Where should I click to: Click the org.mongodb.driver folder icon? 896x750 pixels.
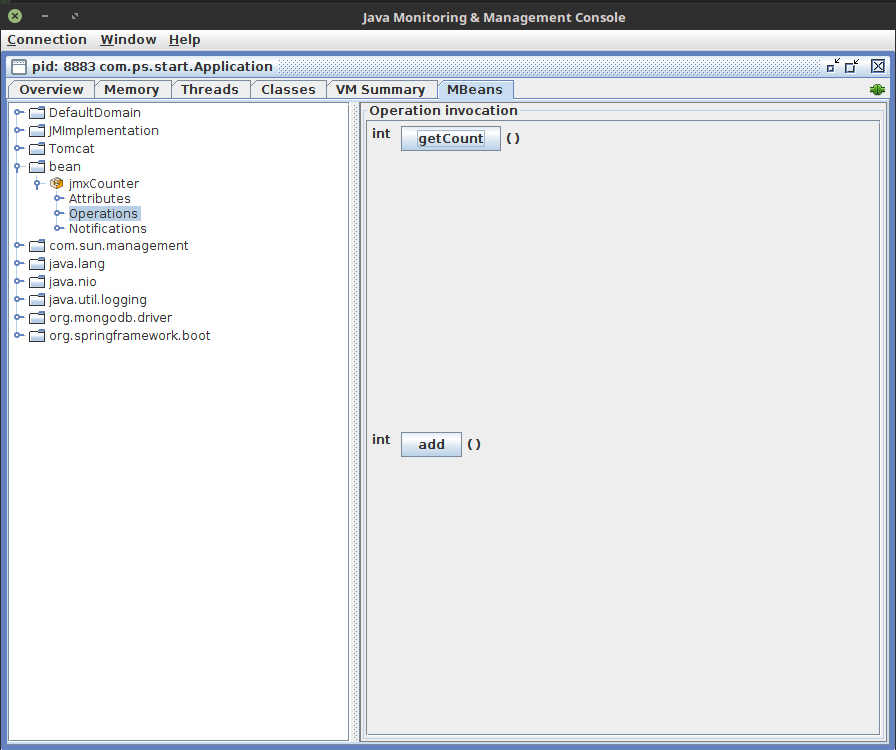(38, 318)
